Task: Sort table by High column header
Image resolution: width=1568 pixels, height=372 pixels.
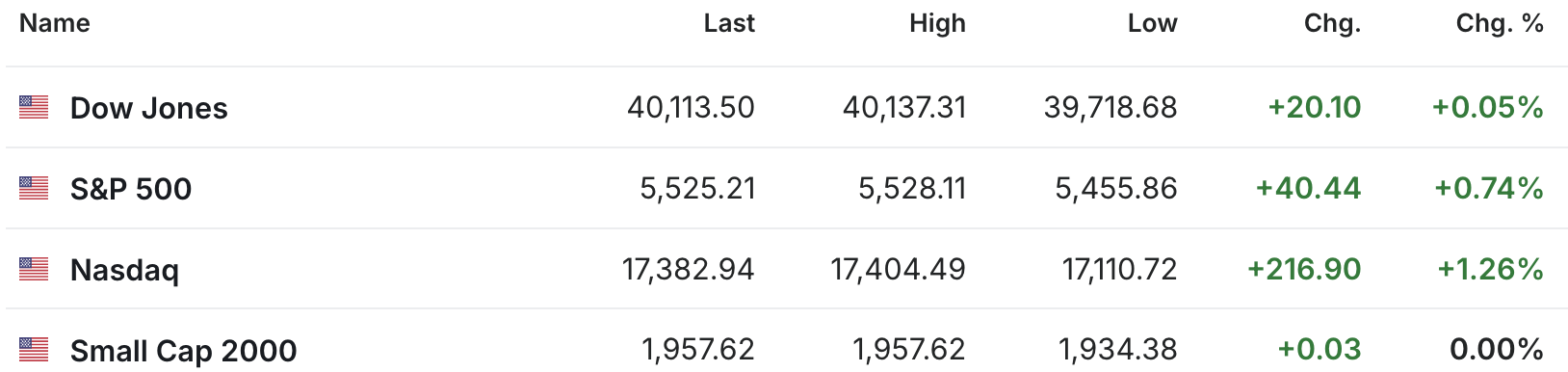Action: point(937,23)
